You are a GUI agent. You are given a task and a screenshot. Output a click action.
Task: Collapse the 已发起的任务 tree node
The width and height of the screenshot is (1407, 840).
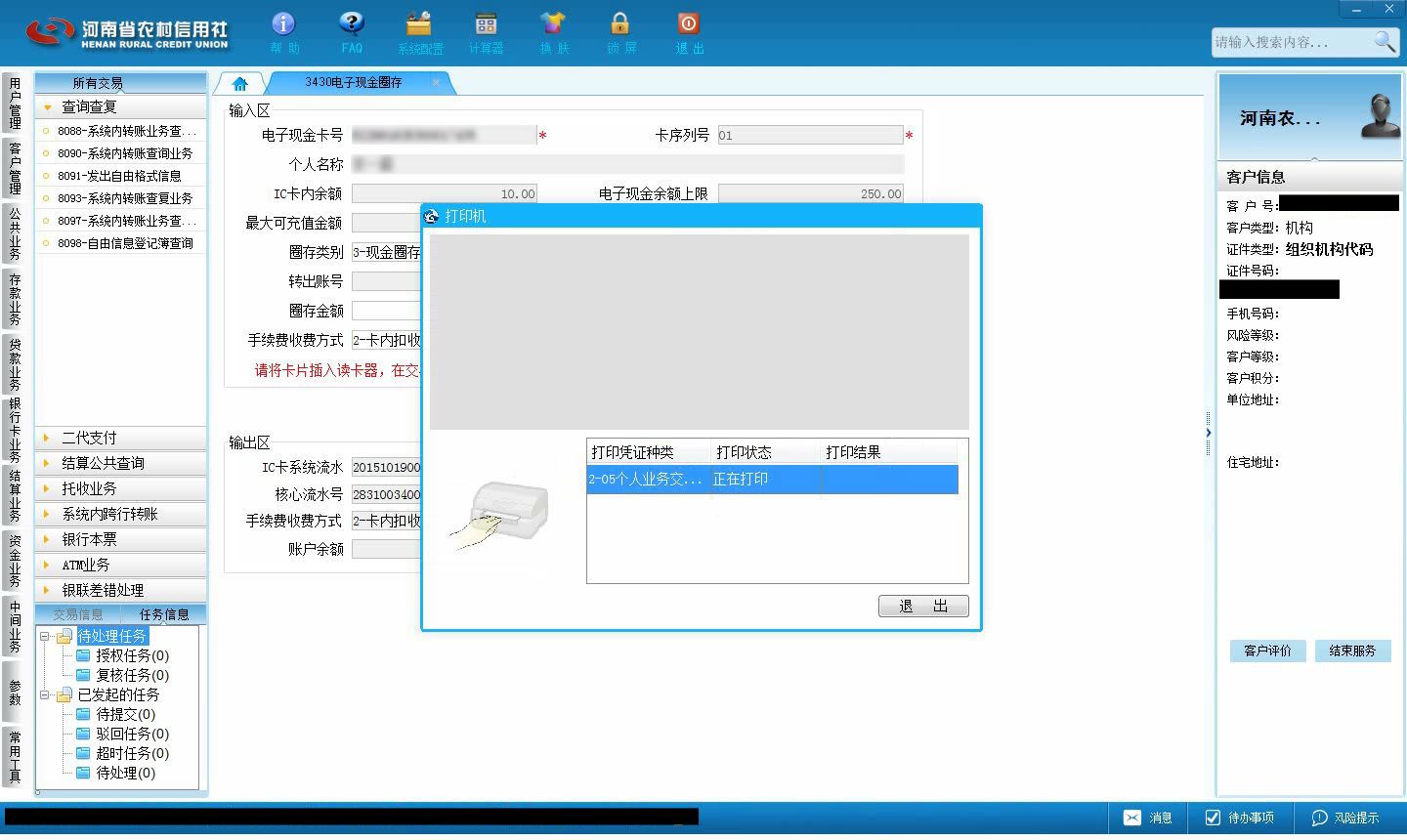coord(45,695)
